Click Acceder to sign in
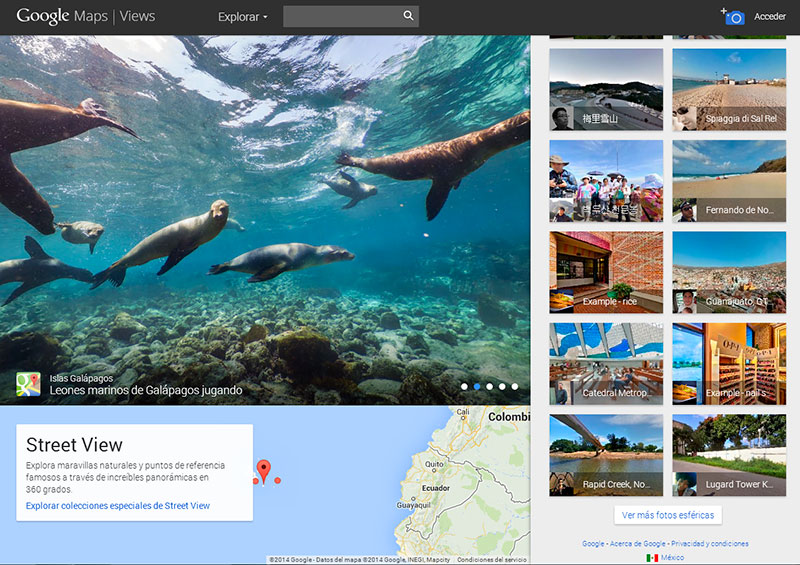This screenshot has width=800, height=565. click(x=769, y=17)
